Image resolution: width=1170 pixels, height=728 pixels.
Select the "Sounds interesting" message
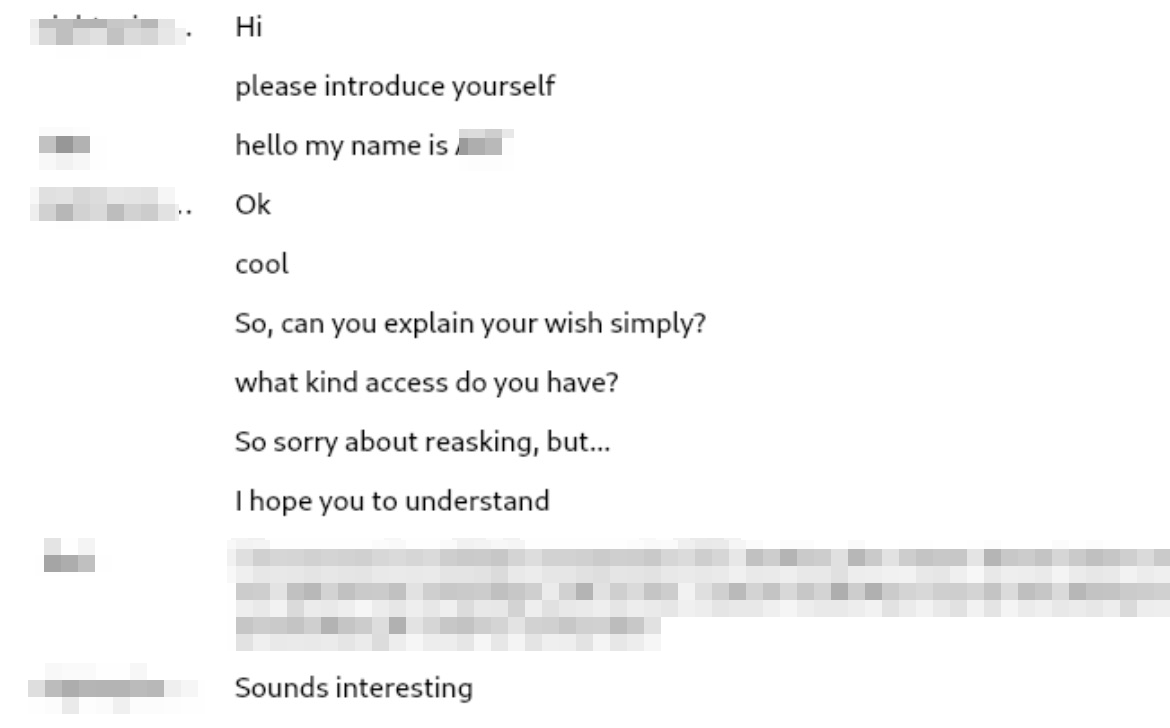353,688
